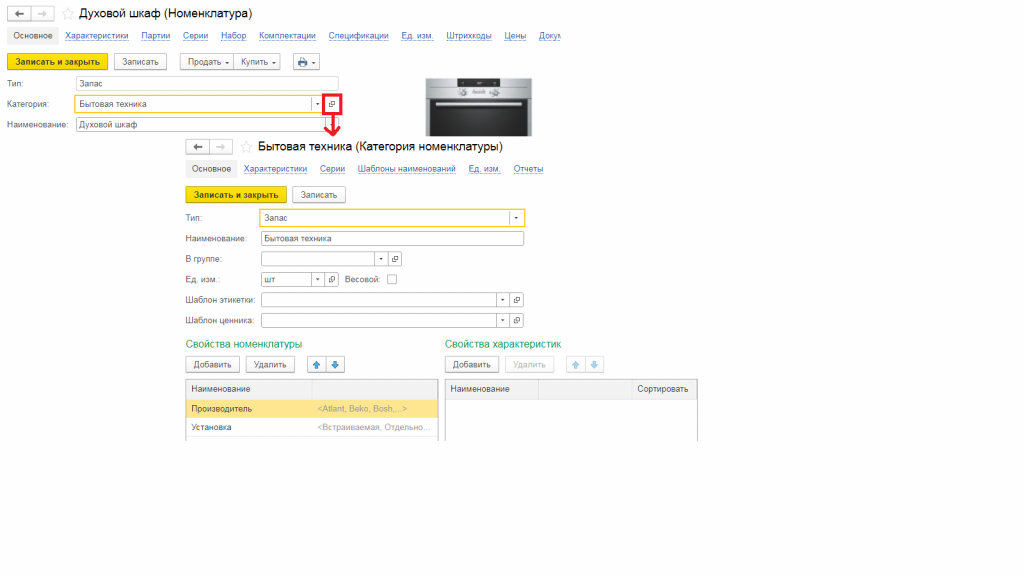Expand the Ед. изм. dropdown
1024x576 pixels.
click(318, 280)
